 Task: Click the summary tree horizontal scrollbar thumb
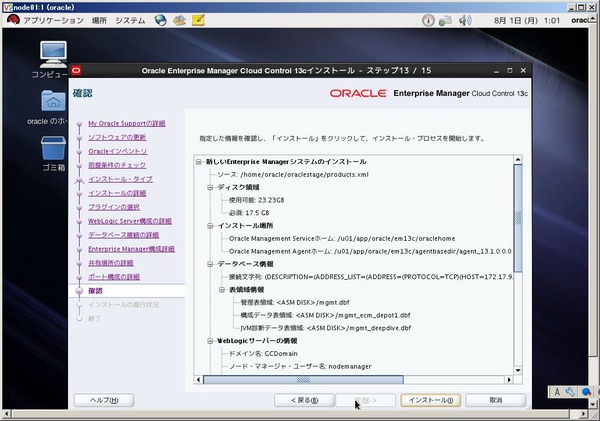tap(303, 380)
